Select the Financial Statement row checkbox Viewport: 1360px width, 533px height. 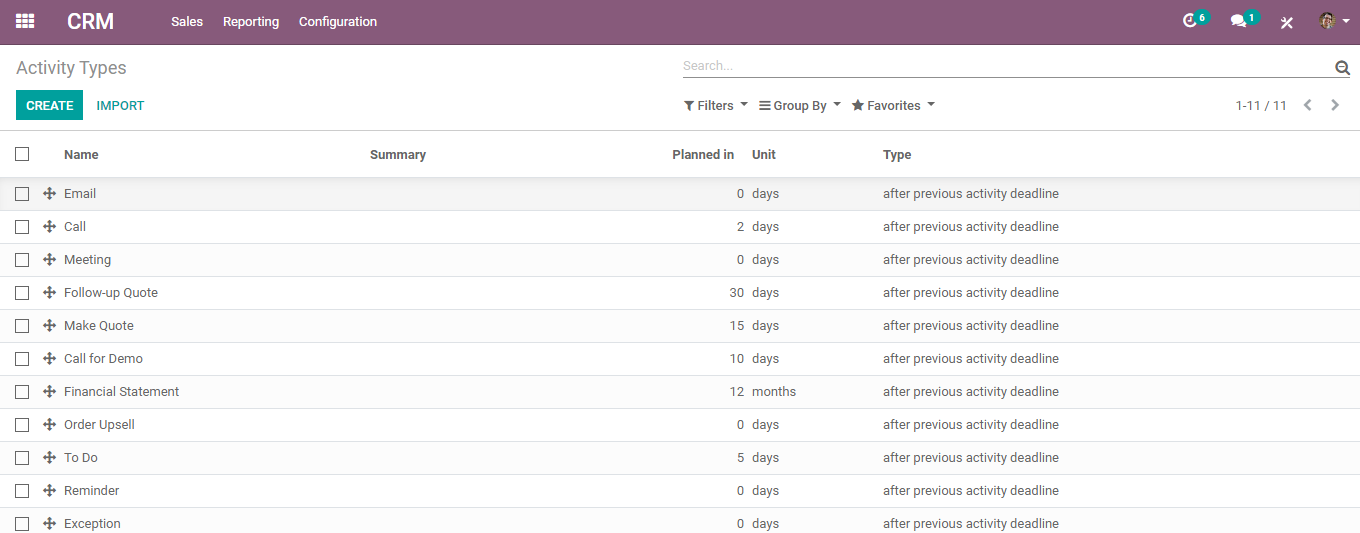coord(22,392)
